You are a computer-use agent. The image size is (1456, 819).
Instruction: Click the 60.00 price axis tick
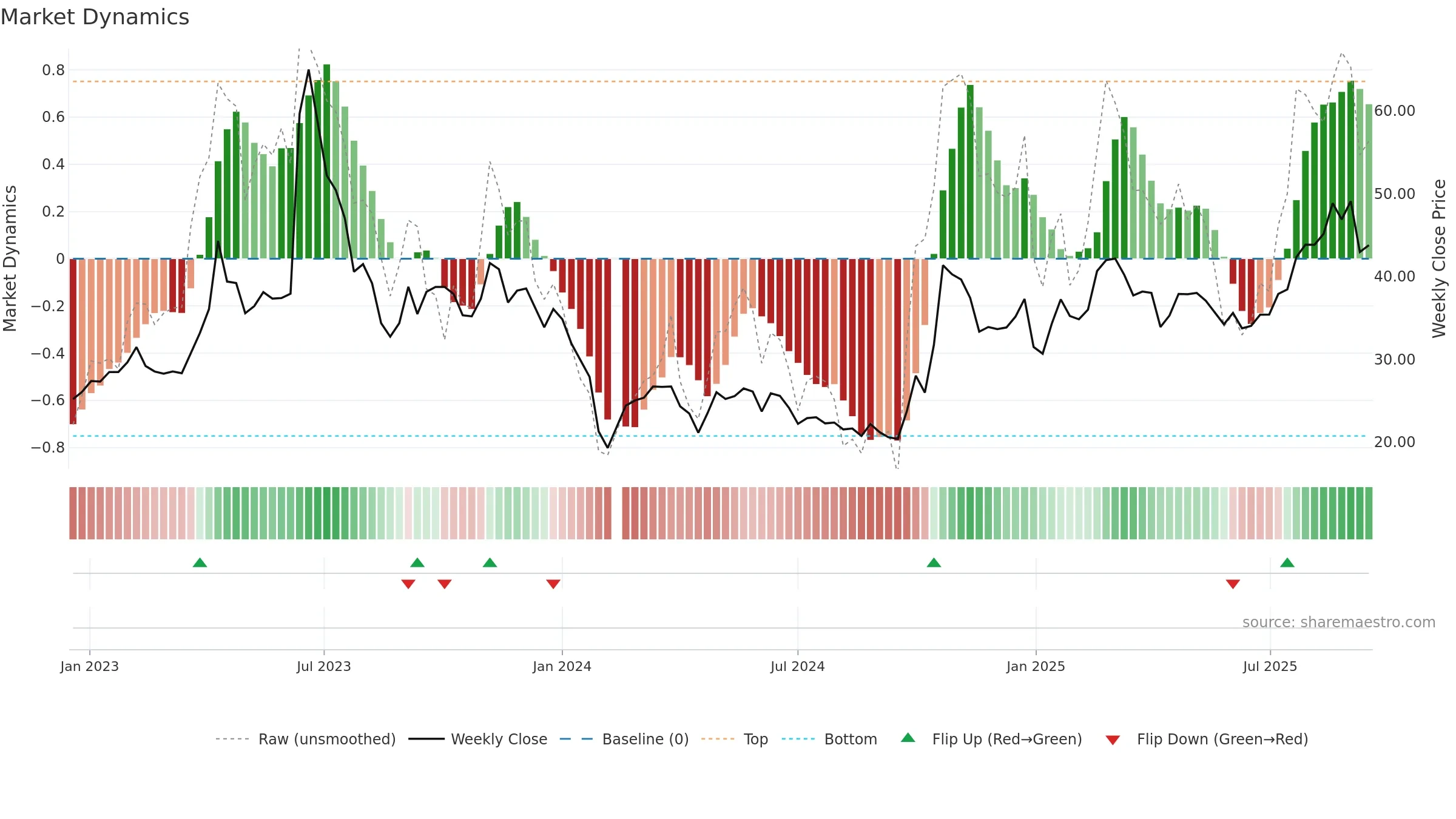1395,110
